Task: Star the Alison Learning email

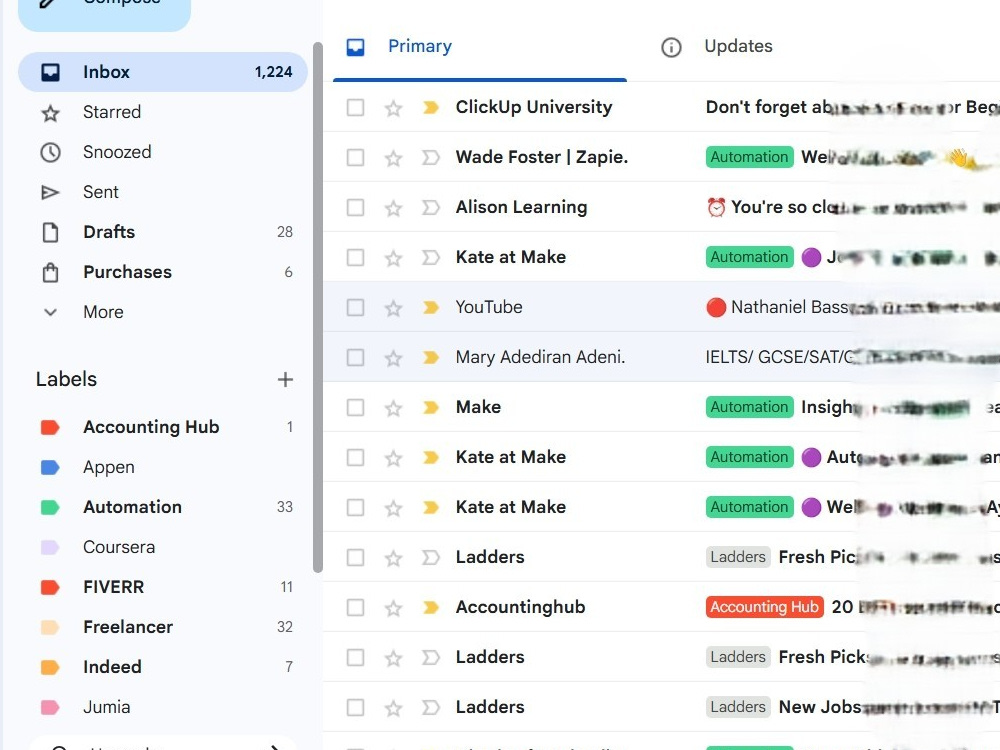Action: click(x=393, y=209)
